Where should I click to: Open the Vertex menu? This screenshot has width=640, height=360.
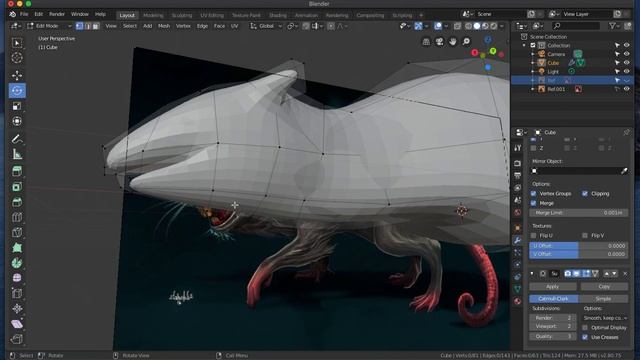[x=183, y=26]
